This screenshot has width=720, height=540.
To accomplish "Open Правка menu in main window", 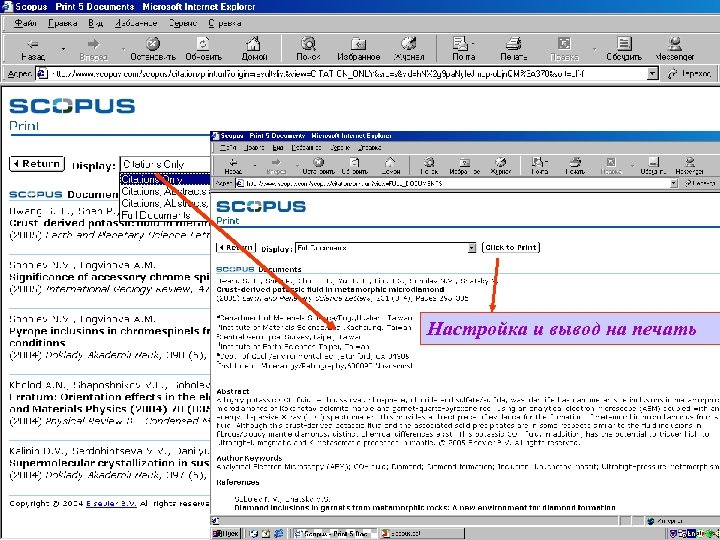I will coord(62,23).
